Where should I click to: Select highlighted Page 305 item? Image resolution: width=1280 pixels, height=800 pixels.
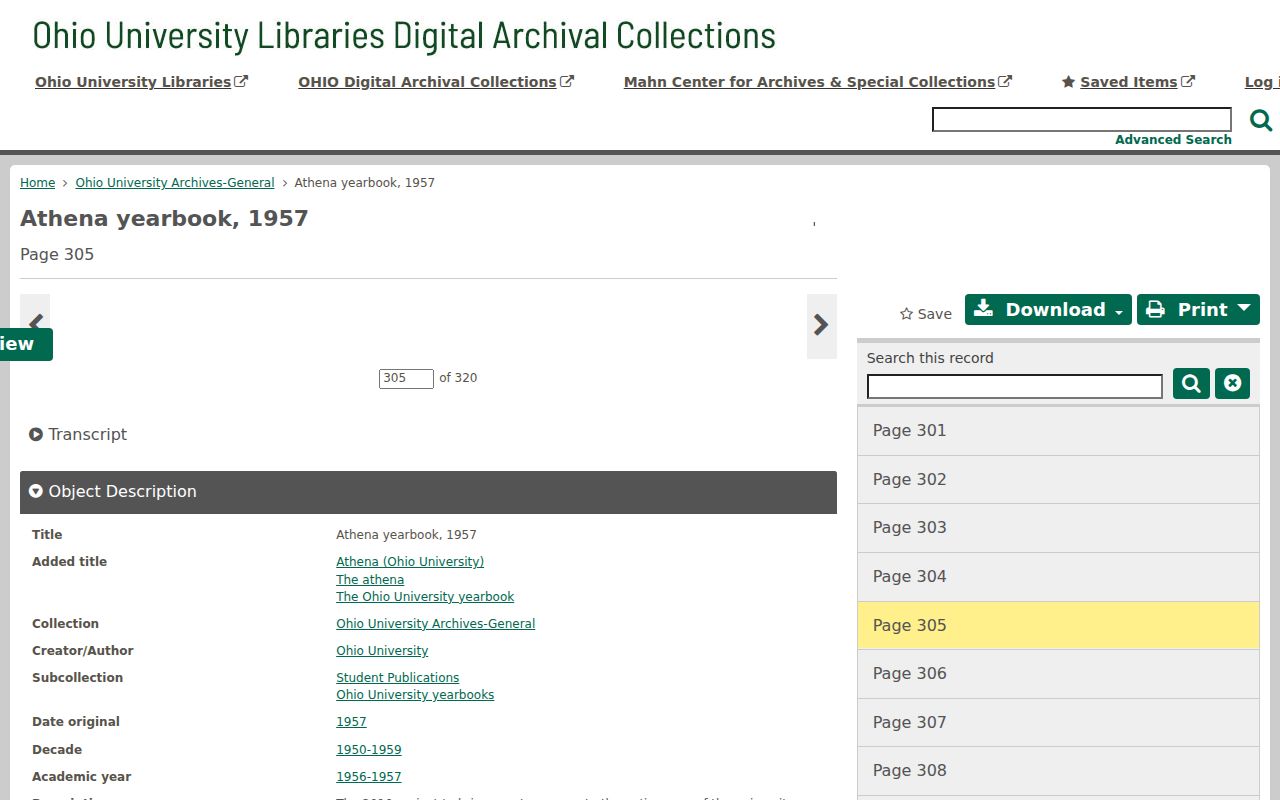(1058, 625)
